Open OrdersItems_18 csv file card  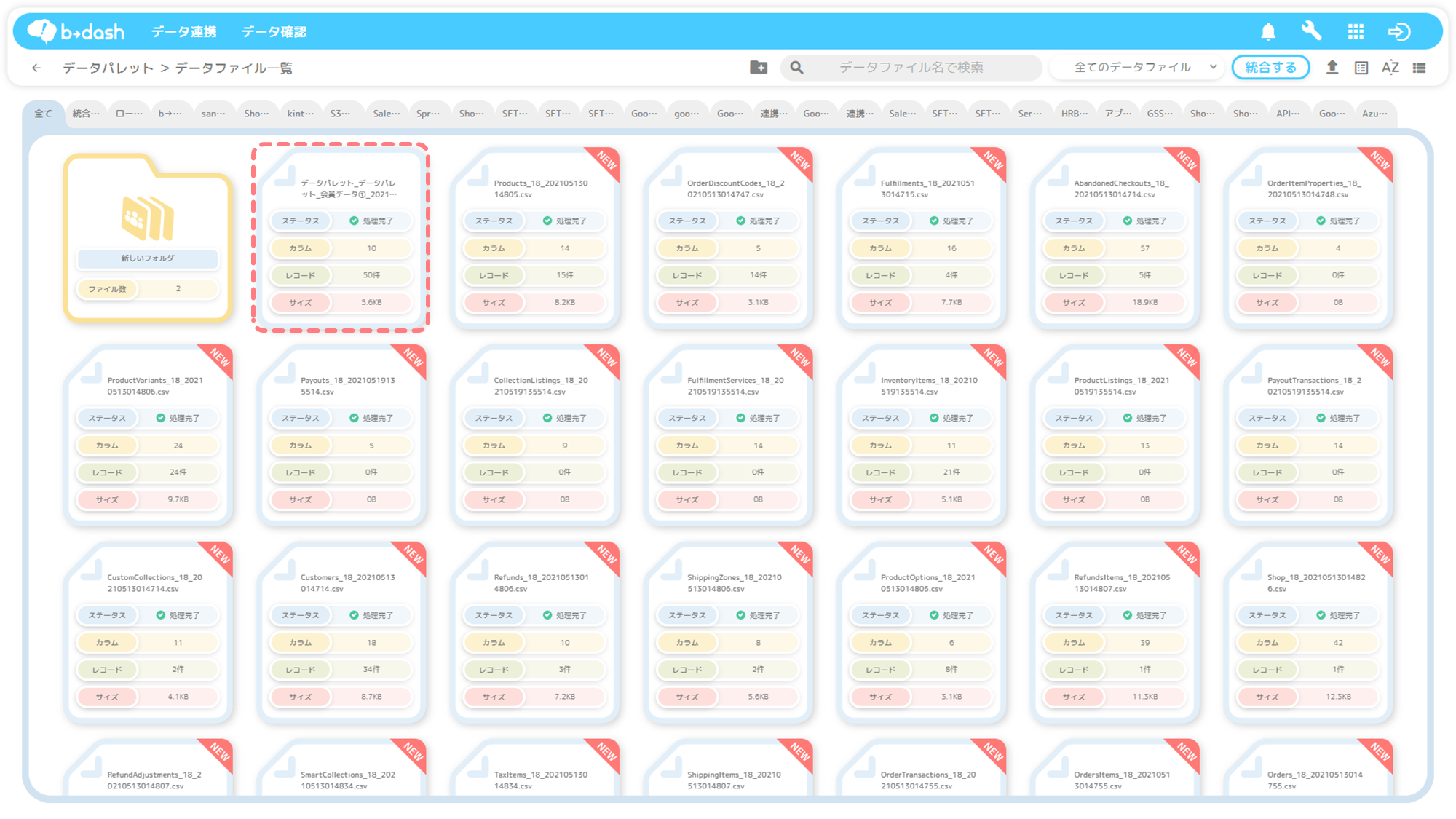point(1115,768)
